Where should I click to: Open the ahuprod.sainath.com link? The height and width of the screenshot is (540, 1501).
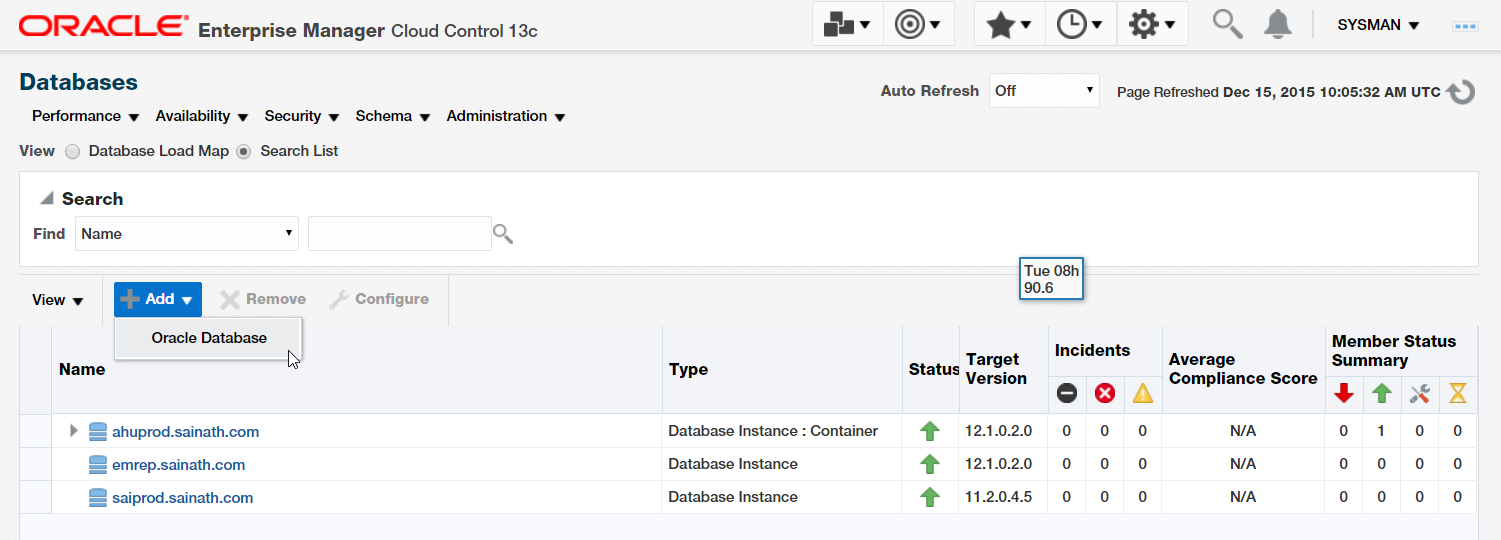pos(185,432)
